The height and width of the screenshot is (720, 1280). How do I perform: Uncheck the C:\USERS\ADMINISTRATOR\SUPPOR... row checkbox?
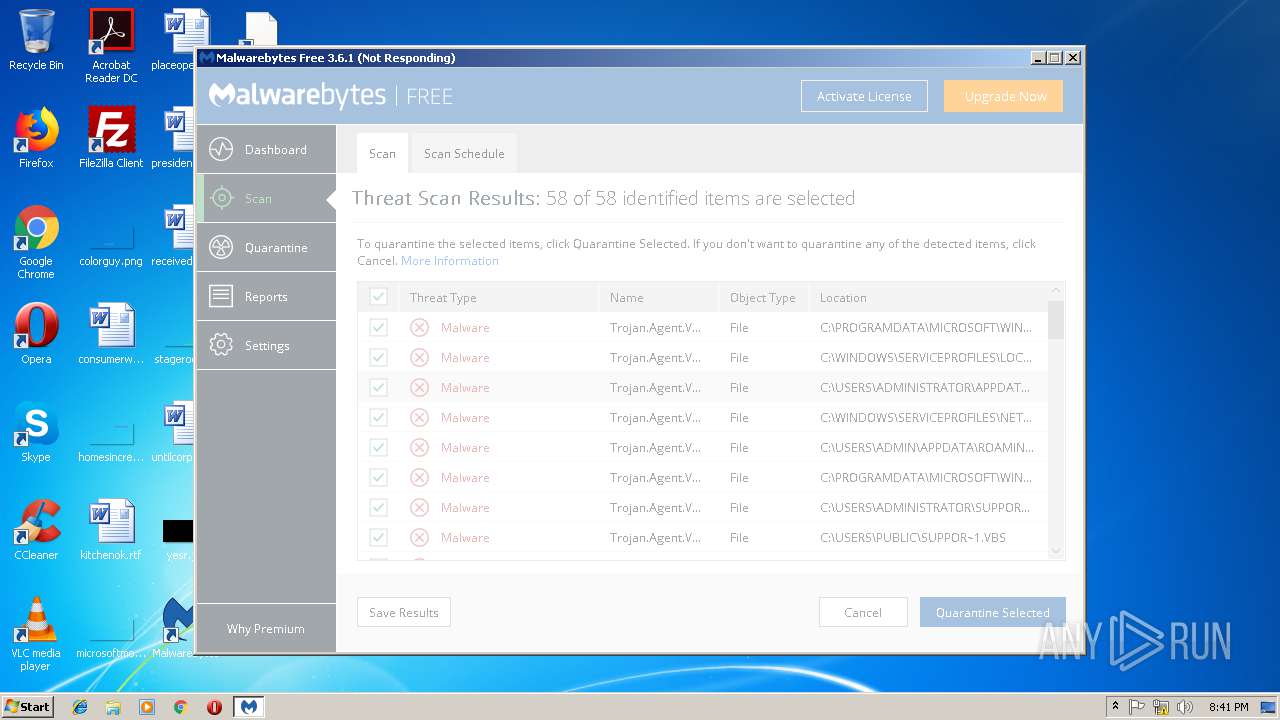pos(378,507)
